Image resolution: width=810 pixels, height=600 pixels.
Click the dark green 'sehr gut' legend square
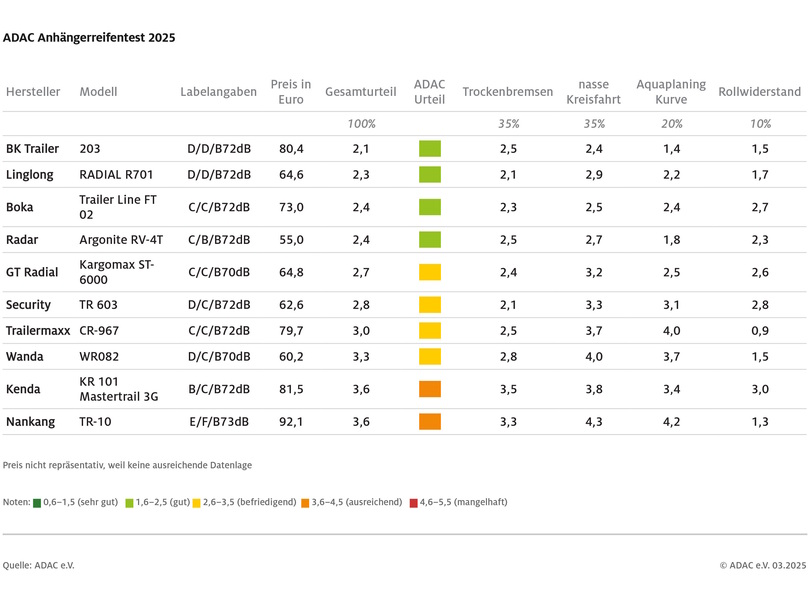(37, 503)
